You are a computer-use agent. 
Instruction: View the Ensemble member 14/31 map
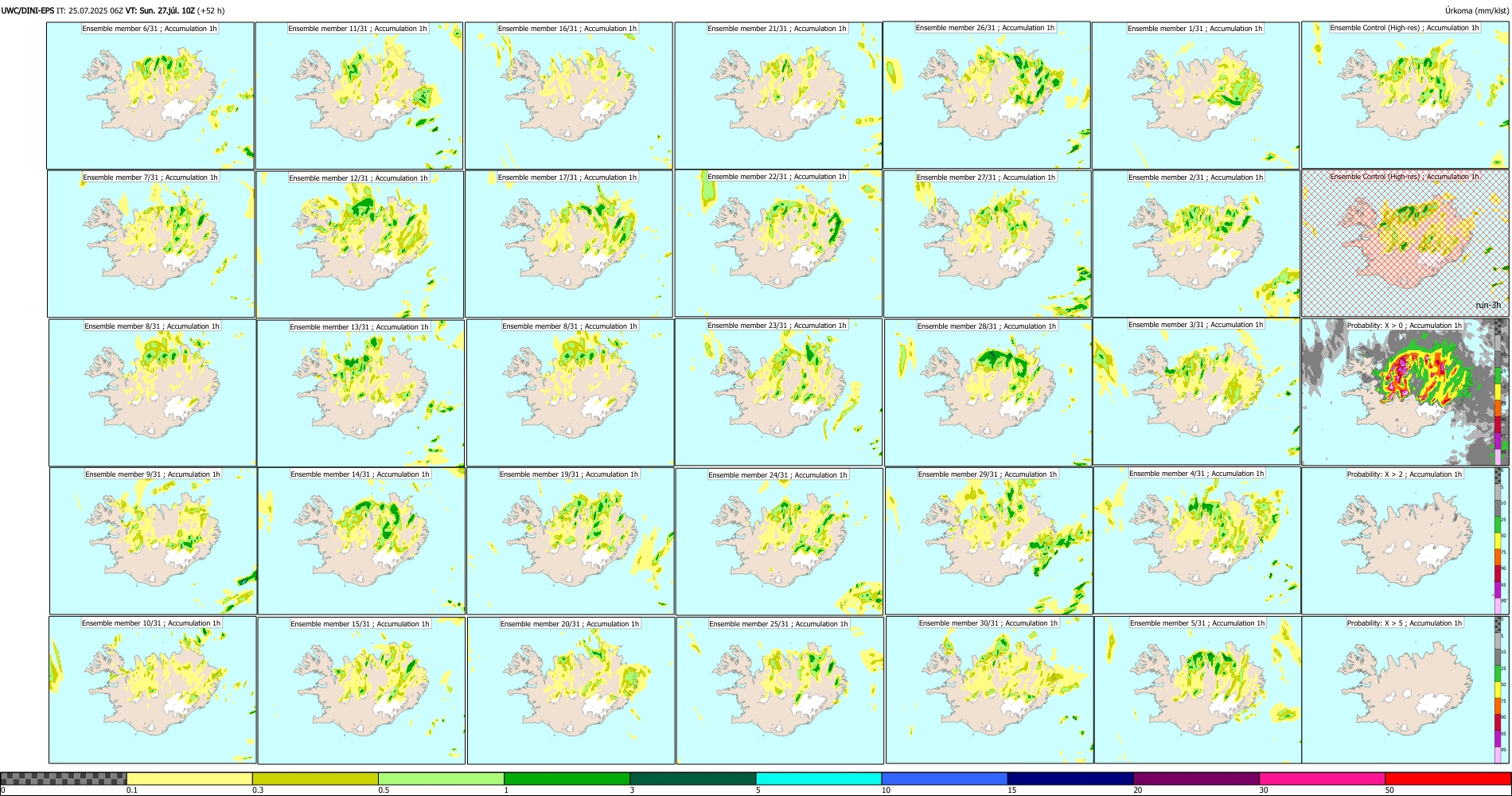[361, 540]
